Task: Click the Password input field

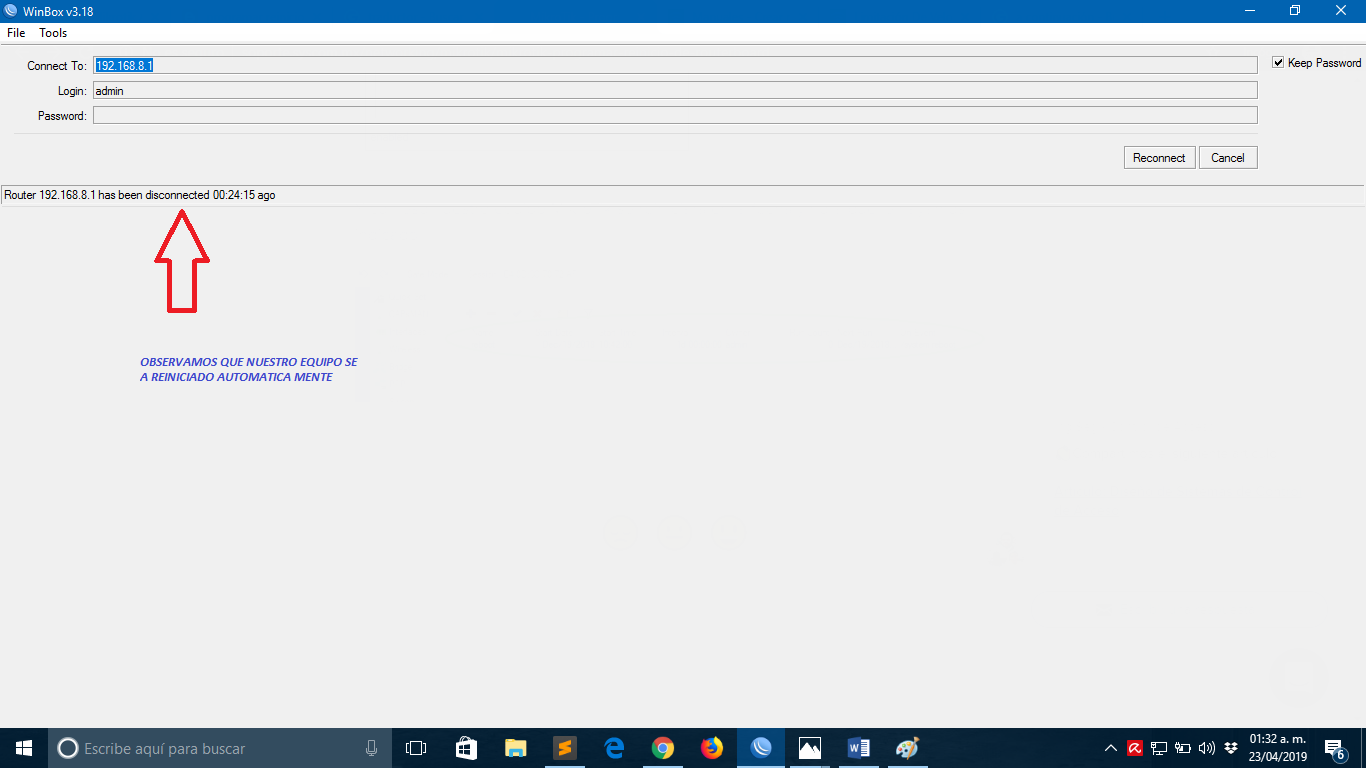Action: pyautogui.click(x=675, y=116)
